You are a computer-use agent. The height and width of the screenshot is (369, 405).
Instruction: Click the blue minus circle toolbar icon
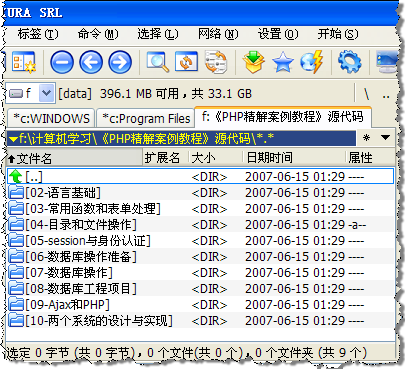pos(62,62)
